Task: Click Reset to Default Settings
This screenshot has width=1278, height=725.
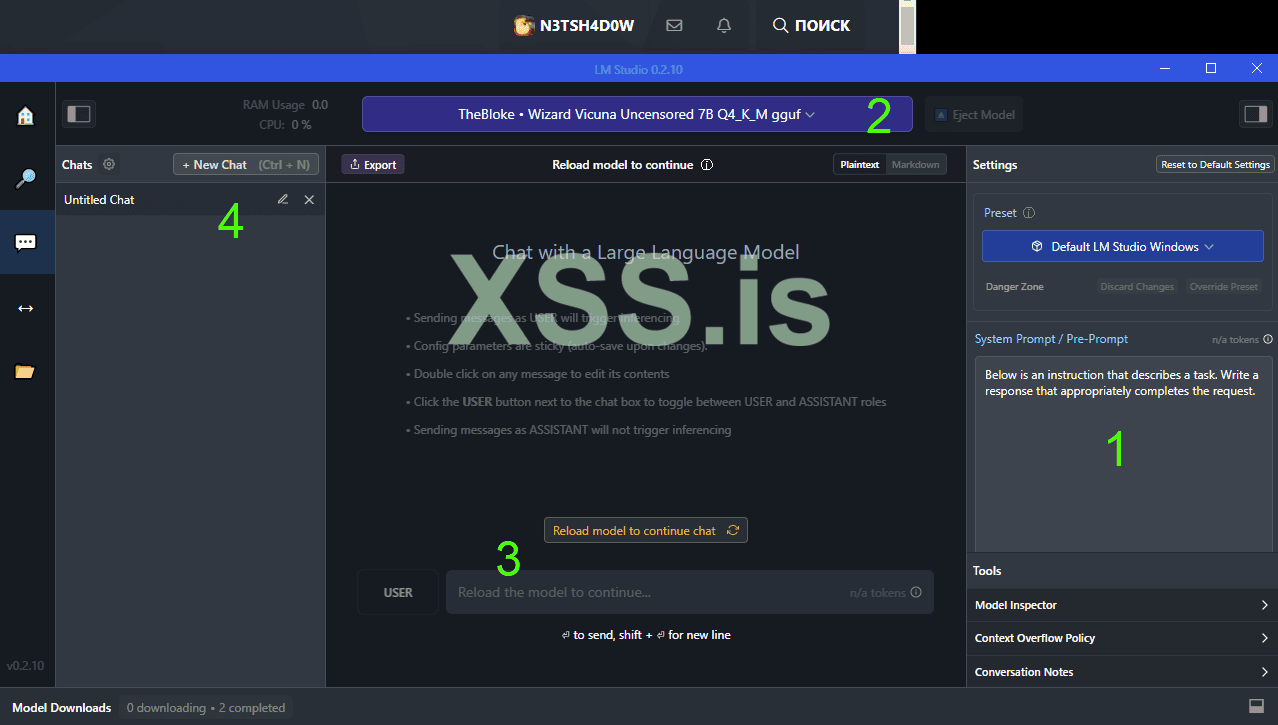Action: point(1215,164)
